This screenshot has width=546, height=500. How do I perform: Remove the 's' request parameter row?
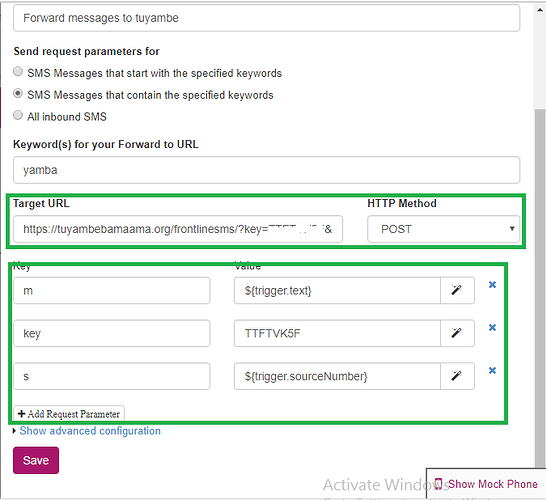click(492, 370)
